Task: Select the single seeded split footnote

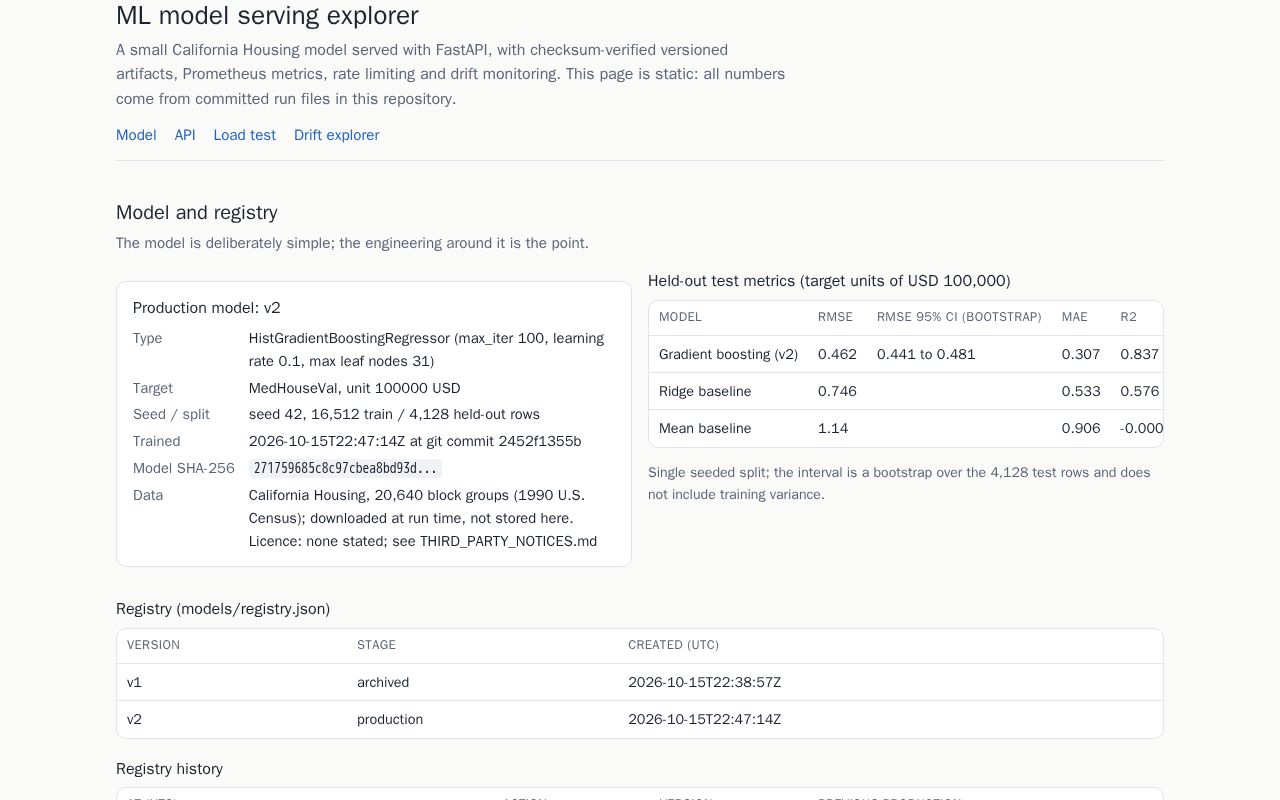Action: coord(899,483)
